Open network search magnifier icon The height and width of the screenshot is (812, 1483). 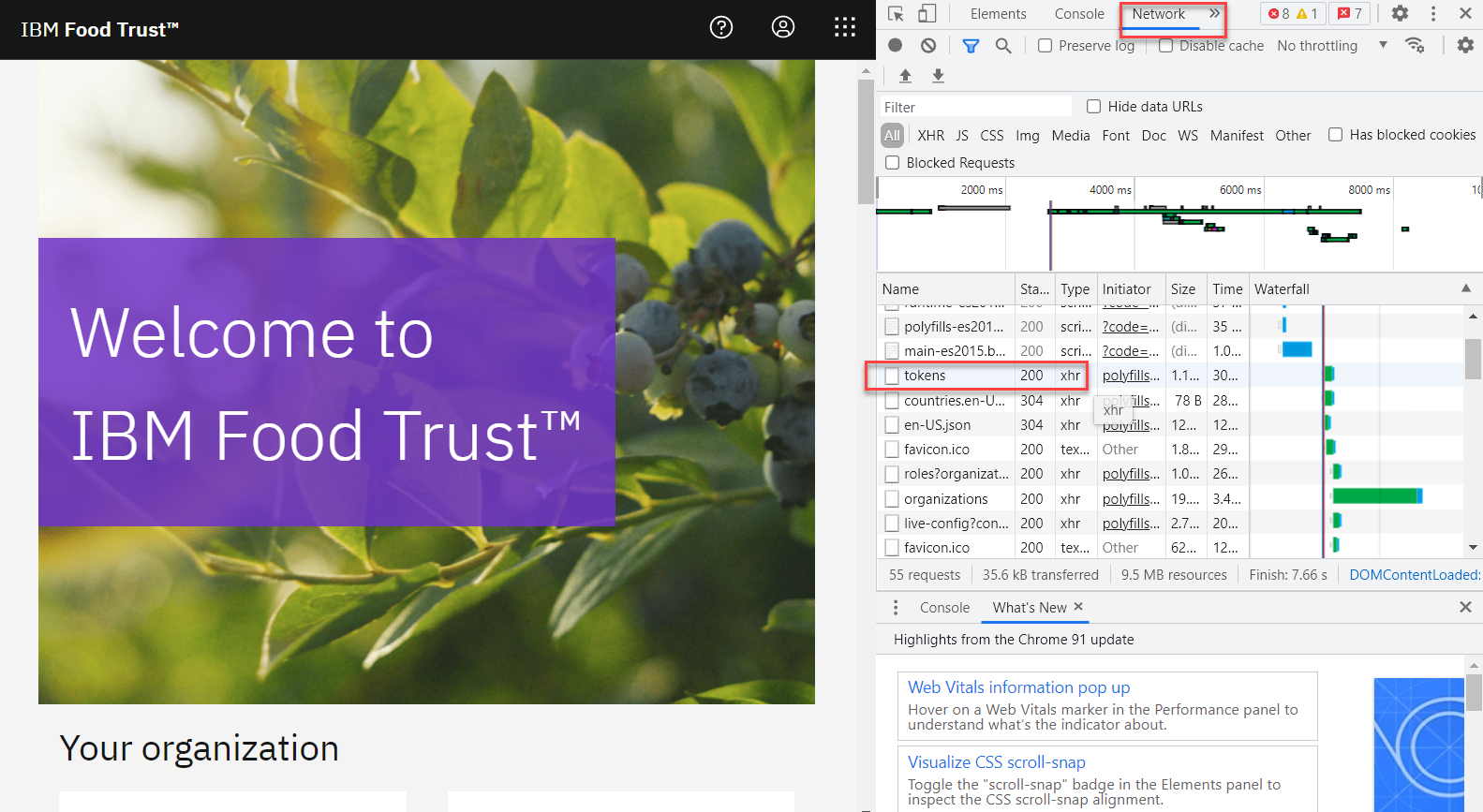click(1003, 45)
